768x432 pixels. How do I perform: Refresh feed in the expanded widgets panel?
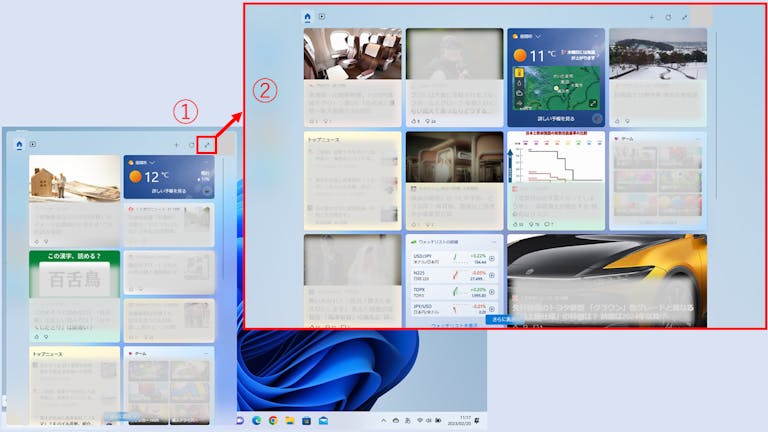point(668,17)
